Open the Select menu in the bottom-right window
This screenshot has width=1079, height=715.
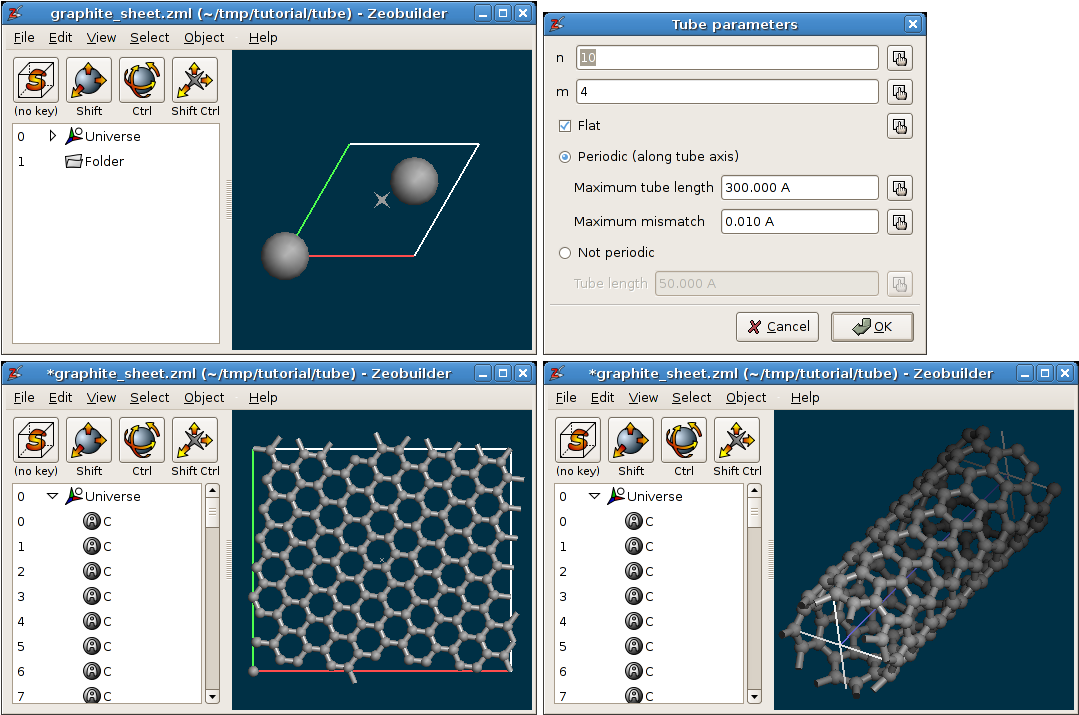[691, 397]
